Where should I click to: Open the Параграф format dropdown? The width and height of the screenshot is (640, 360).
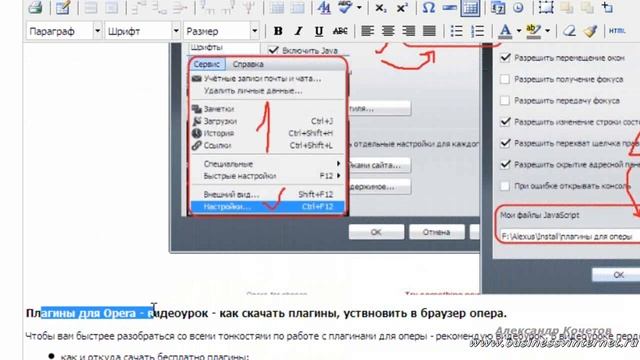(64, 31)
